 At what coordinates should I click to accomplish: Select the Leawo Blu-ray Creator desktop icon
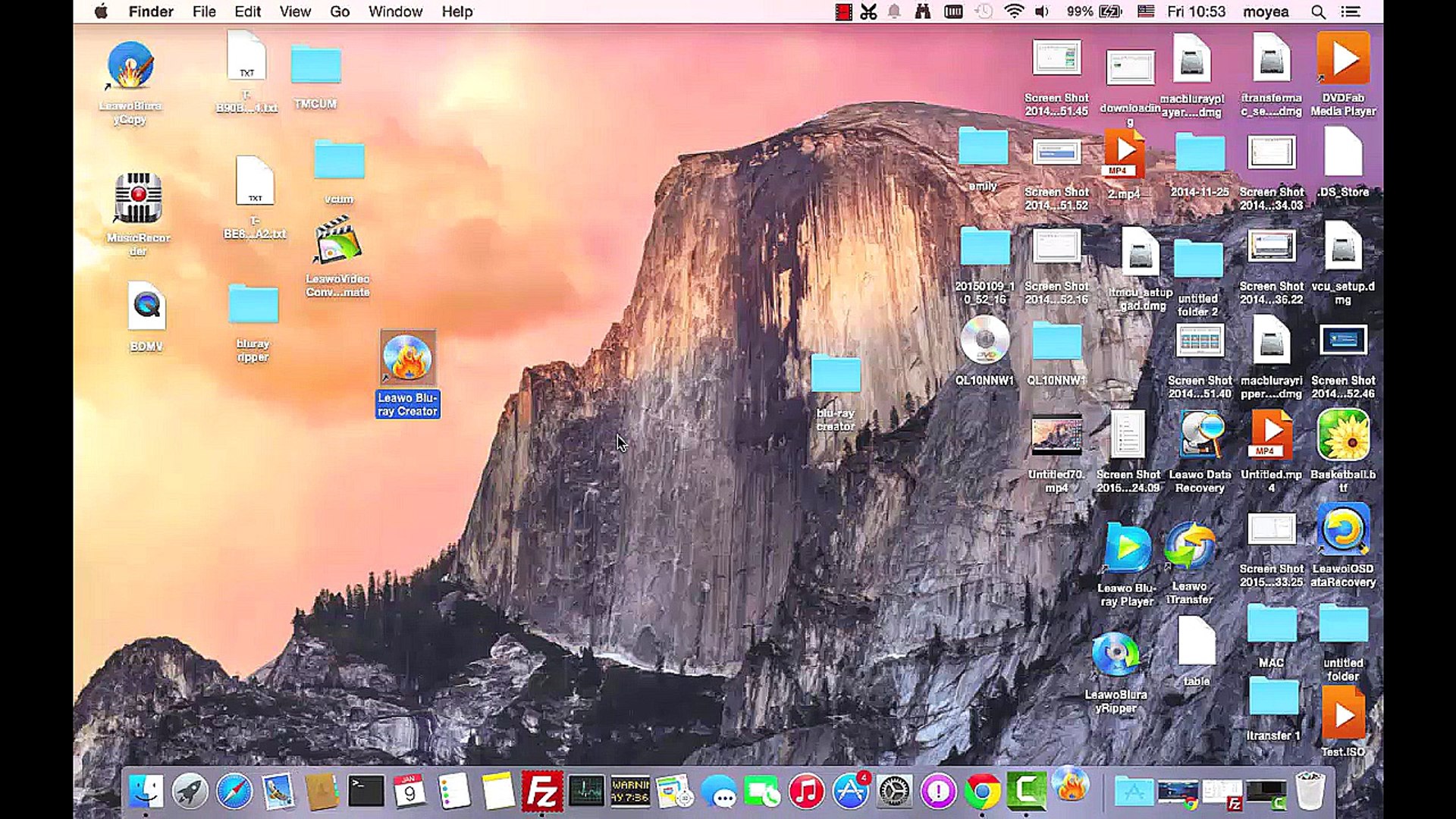point(407,358)
